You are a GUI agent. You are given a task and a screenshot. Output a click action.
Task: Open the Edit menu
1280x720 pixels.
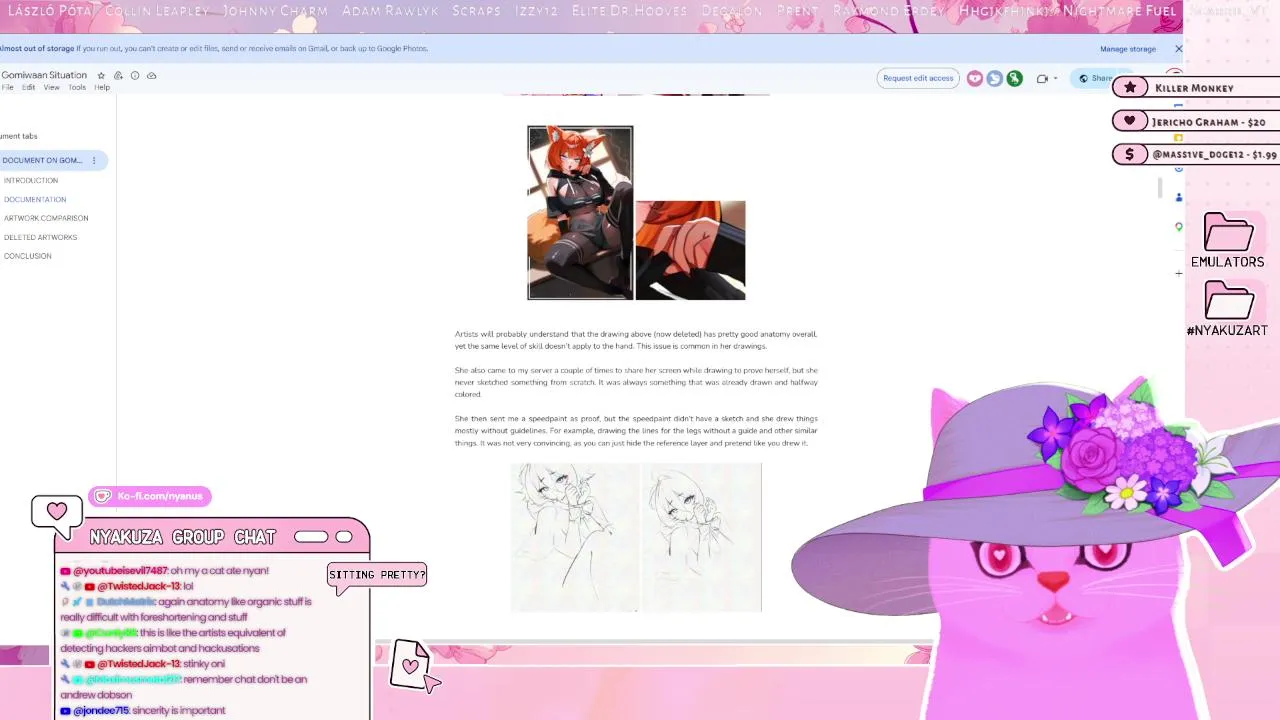coord(29,87)
